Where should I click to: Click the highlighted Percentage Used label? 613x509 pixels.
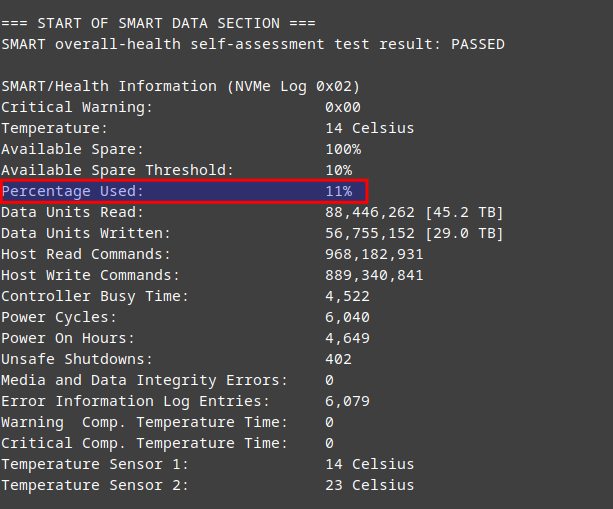(x=73, y=191)
